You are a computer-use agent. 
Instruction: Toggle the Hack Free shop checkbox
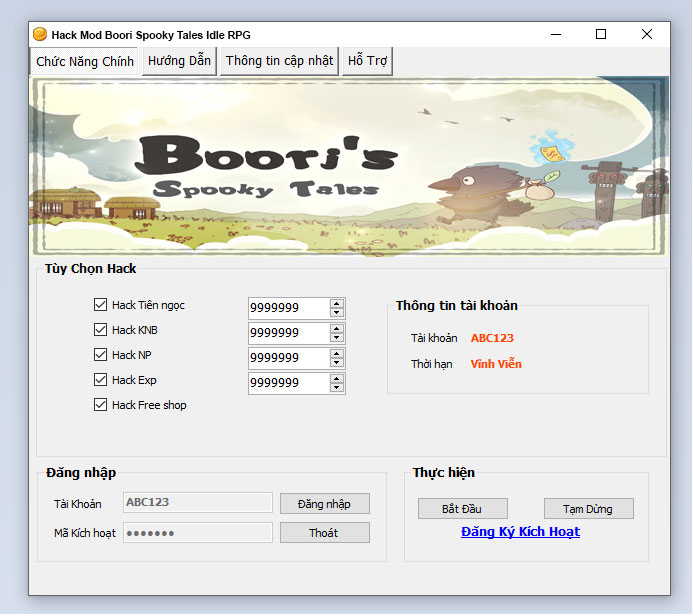point(100,405)
